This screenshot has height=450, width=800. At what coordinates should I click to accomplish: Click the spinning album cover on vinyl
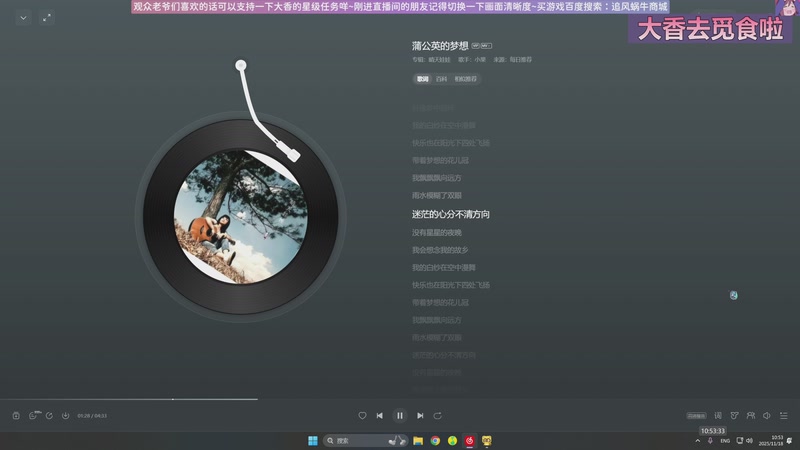pyautogui.click(x=241, y=217)
